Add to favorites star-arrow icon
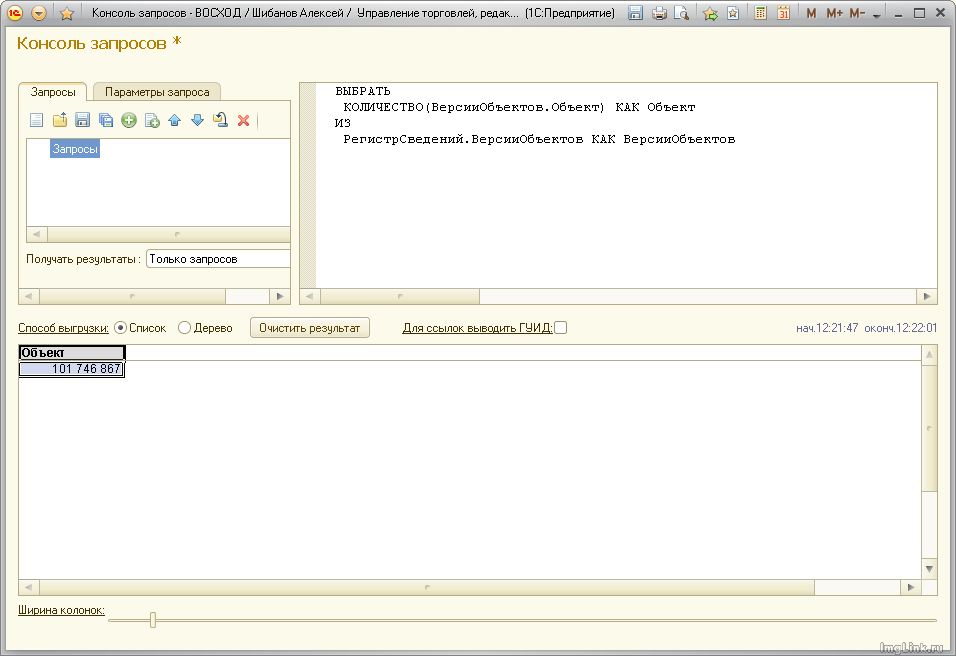Image resolution: width=956 pixels, height=656 pixels. click(x=710, y=13)
